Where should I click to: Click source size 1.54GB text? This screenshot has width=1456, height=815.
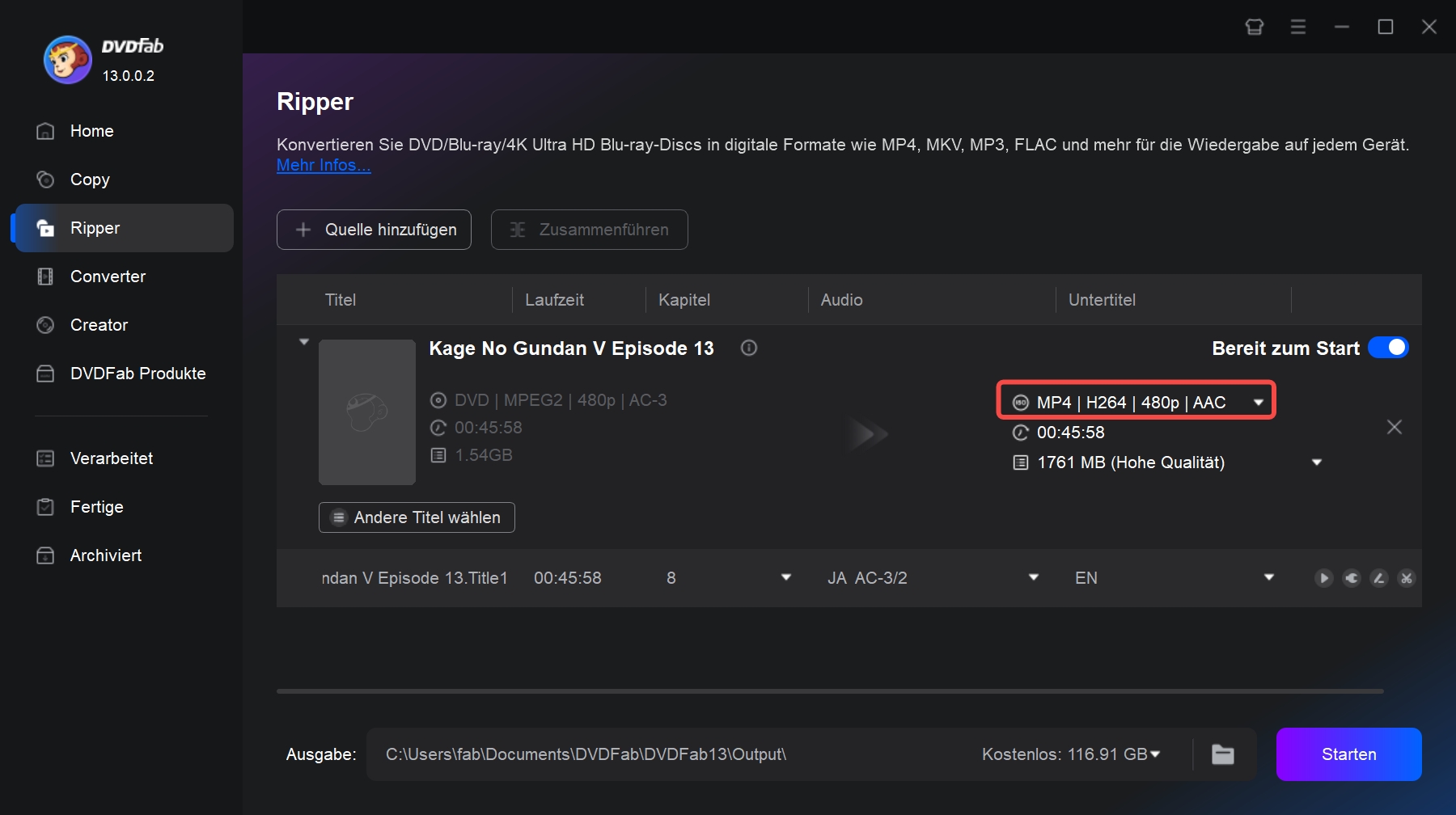click(484, 455)
